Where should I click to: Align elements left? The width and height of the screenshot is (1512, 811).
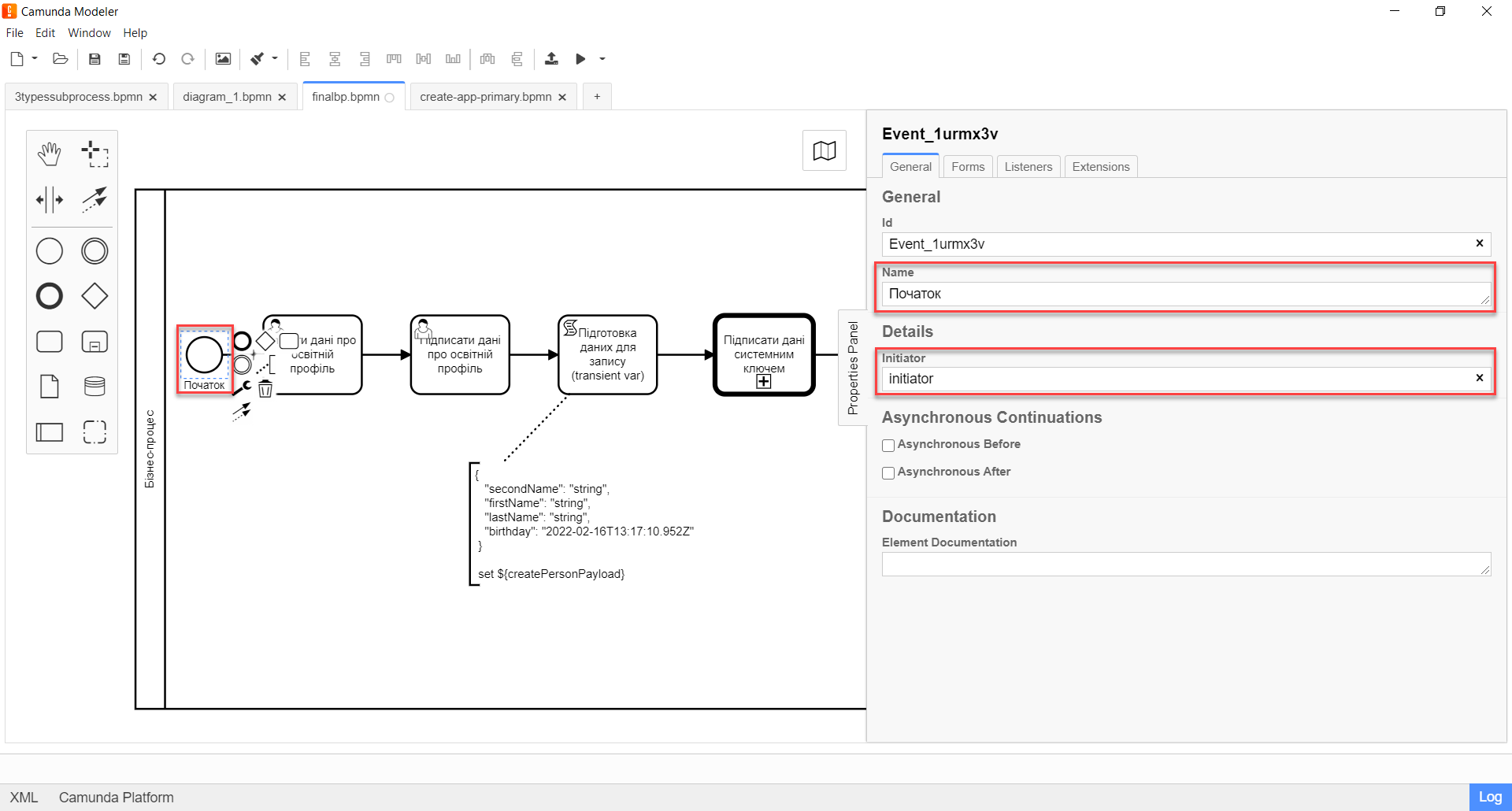coord(305,59)
